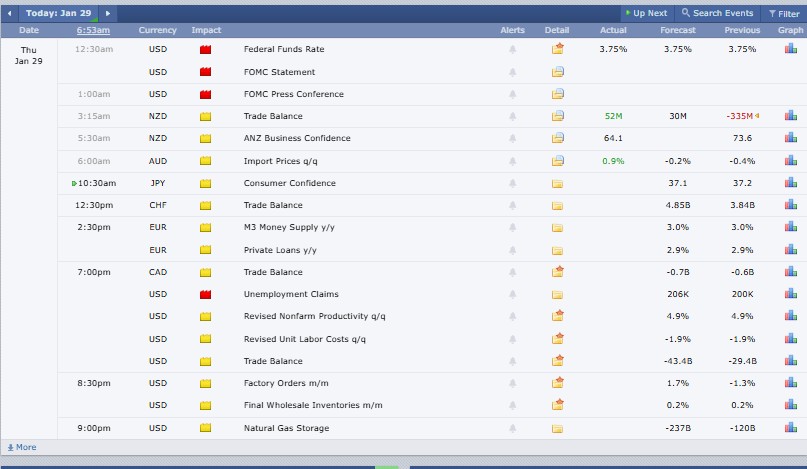The width and height of the screenshot is (807, 469).
Task: Expand details for M3 Money Supply y/y
Action: (557, 228)
